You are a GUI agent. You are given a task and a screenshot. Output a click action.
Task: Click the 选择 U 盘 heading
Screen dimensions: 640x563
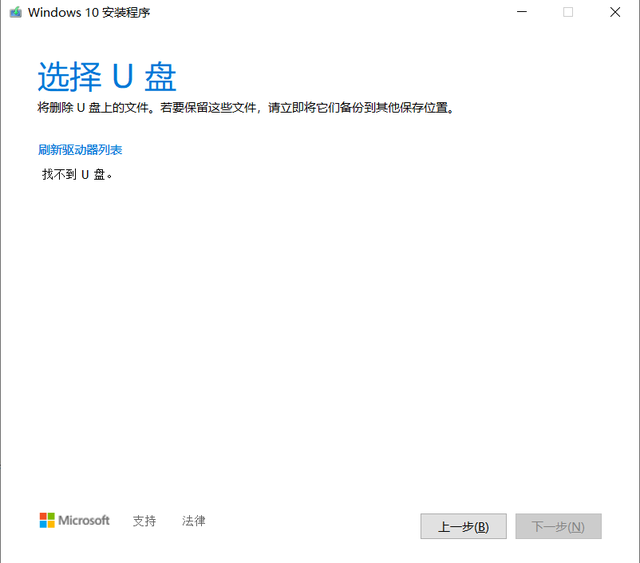[107, 77]
